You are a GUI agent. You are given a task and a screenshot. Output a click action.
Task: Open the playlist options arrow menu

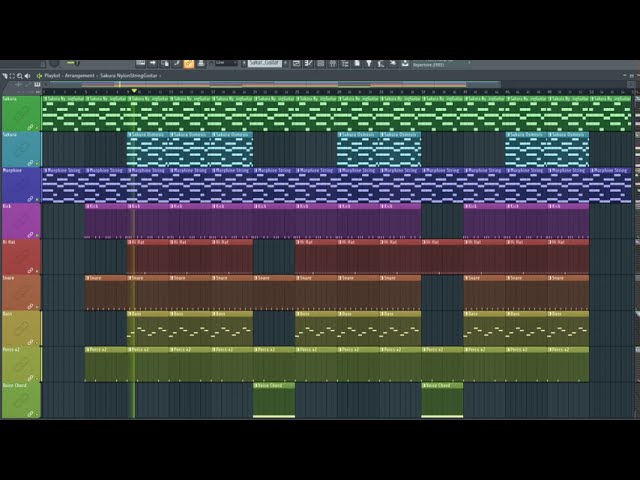pos(4,76)
